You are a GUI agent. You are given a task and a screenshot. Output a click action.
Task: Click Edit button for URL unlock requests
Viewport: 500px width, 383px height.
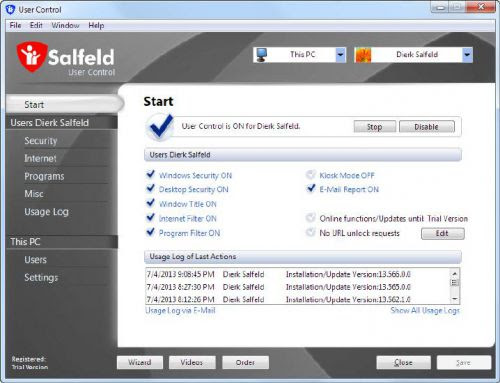(442, 233)
